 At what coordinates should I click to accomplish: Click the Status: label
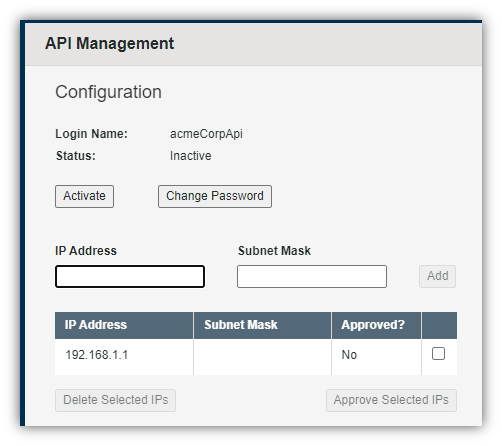tap(76, 156)
